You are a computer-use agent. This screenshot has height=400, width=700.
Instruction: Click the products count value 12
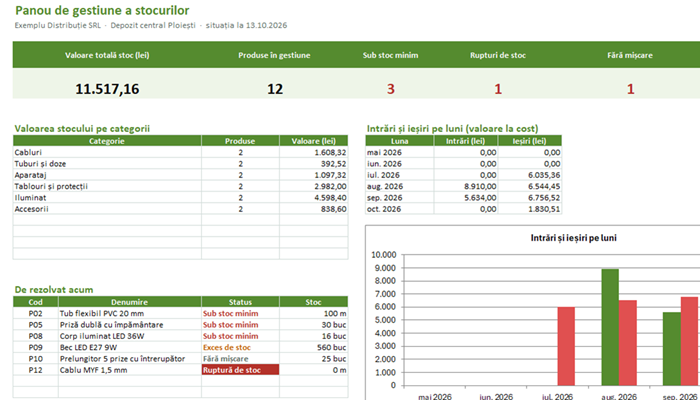pos(275,89)
